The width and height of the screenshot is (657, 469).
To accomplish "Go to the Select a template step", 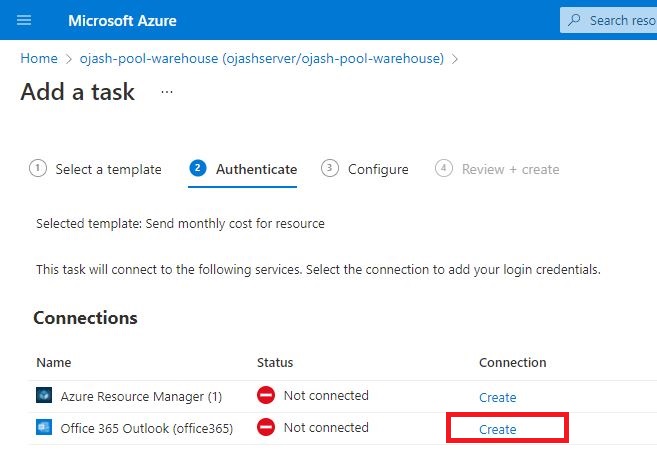I will 95,169.
